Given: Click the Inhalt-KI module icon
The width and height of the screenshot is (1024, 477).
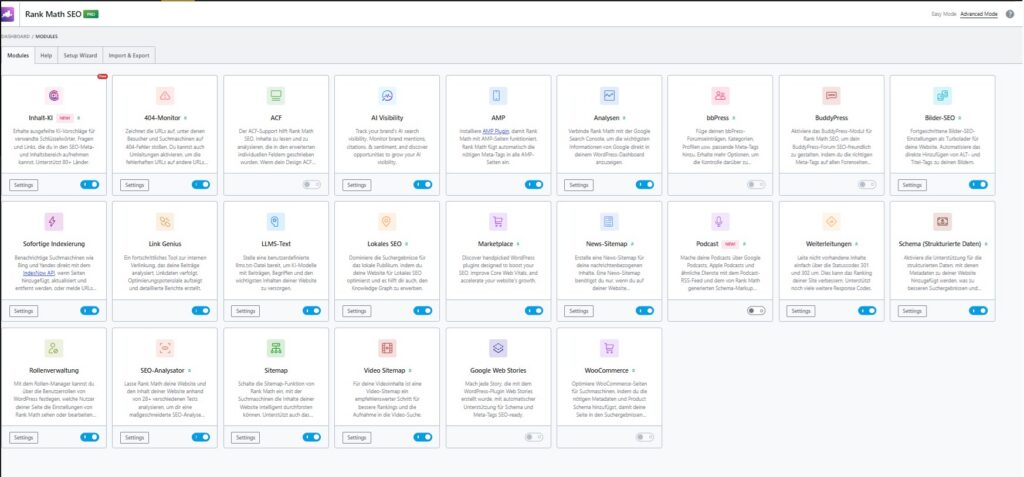Looking at the screenshot, I should click(x=54, y=96).
